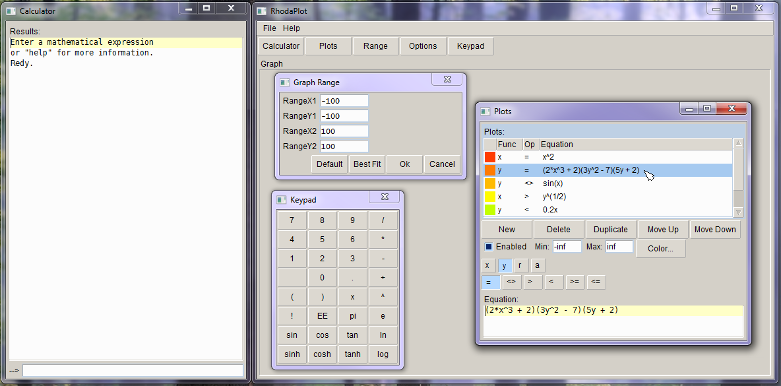Select the >= operator toggle
The height and width of the screenshot is (386, 781).
click(x=574, y=282)
